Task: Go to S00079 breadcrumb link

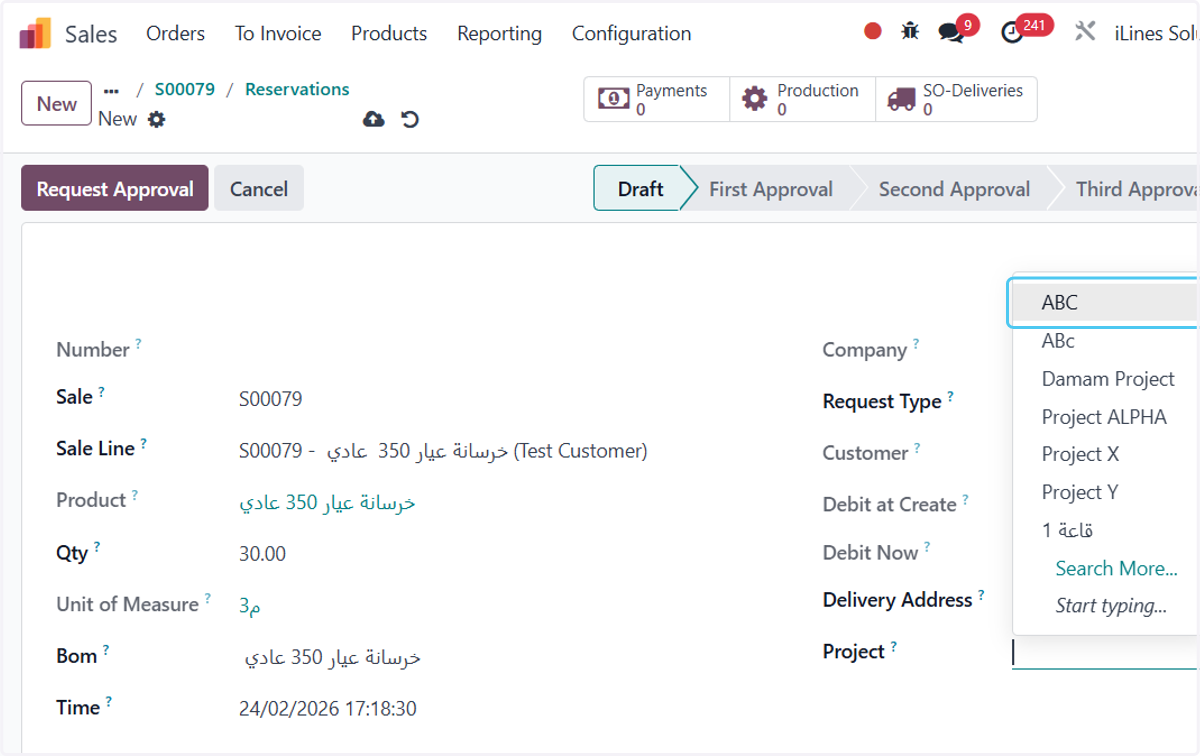Action: [184, 89]
